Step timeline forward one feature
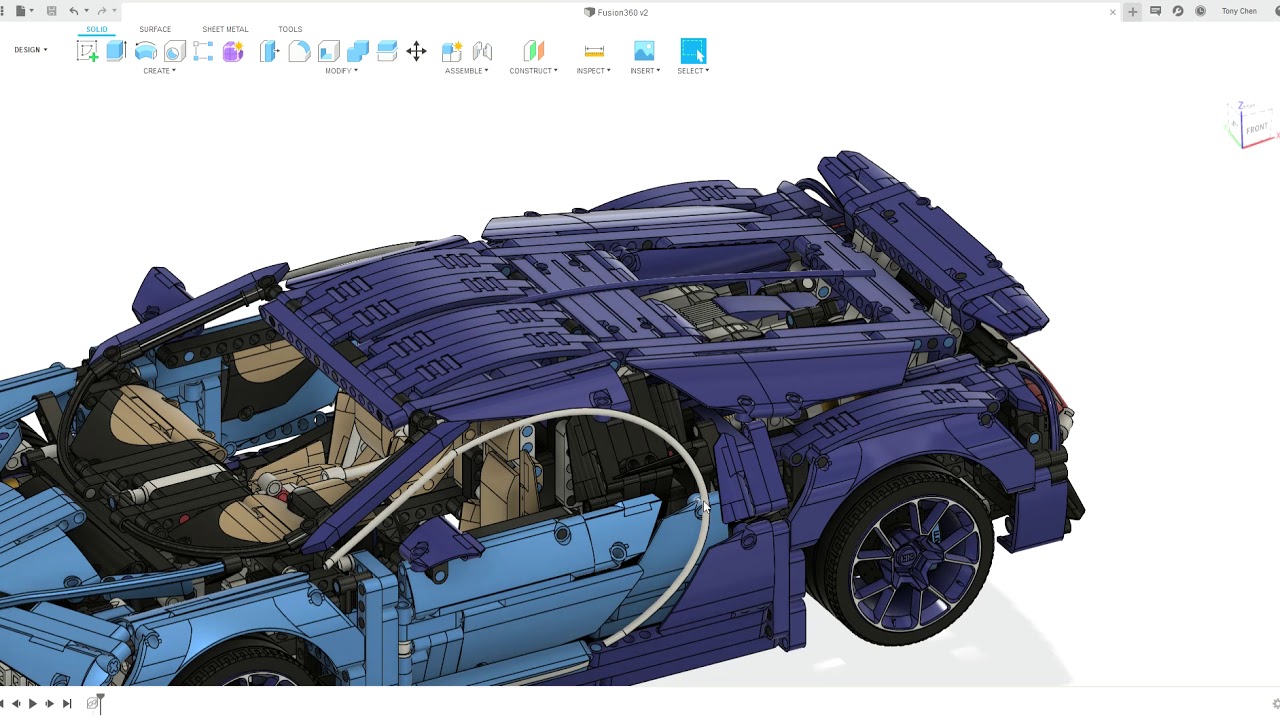The height and width of the screenshot is (720, 1280). pyautogui.click(x=49, y=704)
